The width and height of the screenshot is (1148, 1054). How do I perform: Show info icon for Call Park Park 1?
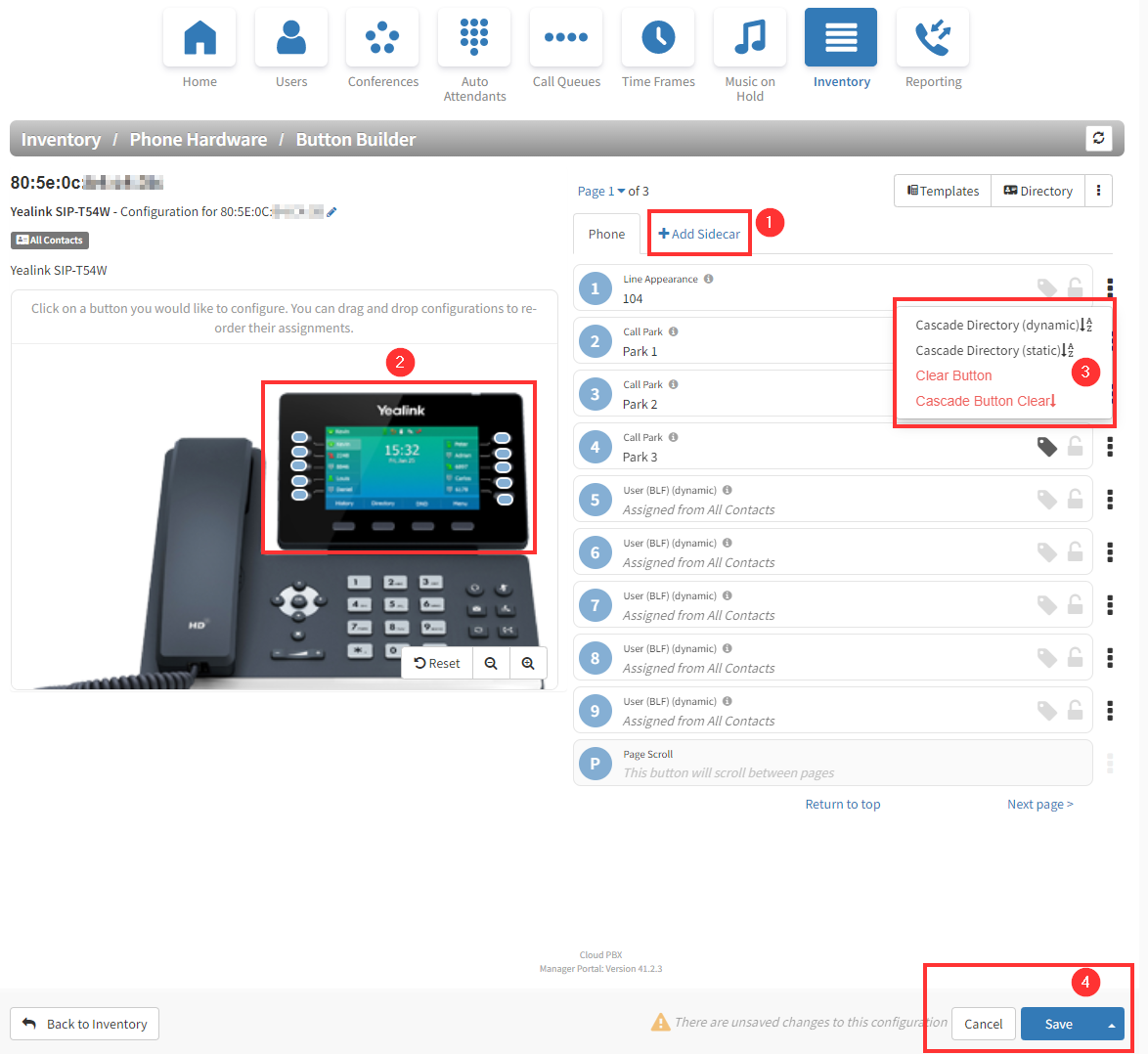pyautogui.click(x=674, y=331)
